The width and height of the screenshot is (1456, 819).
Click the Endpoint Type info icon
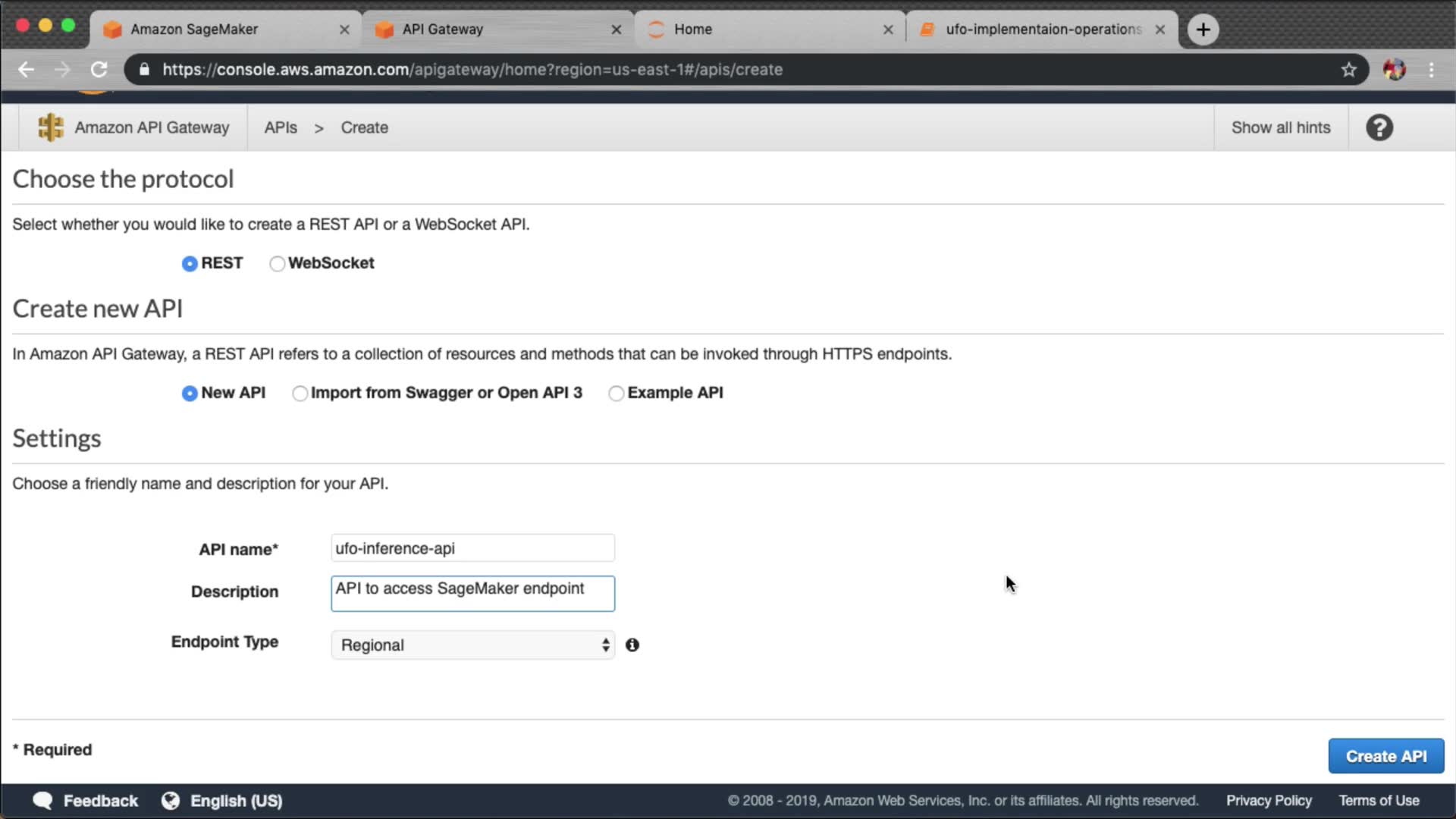632,645
